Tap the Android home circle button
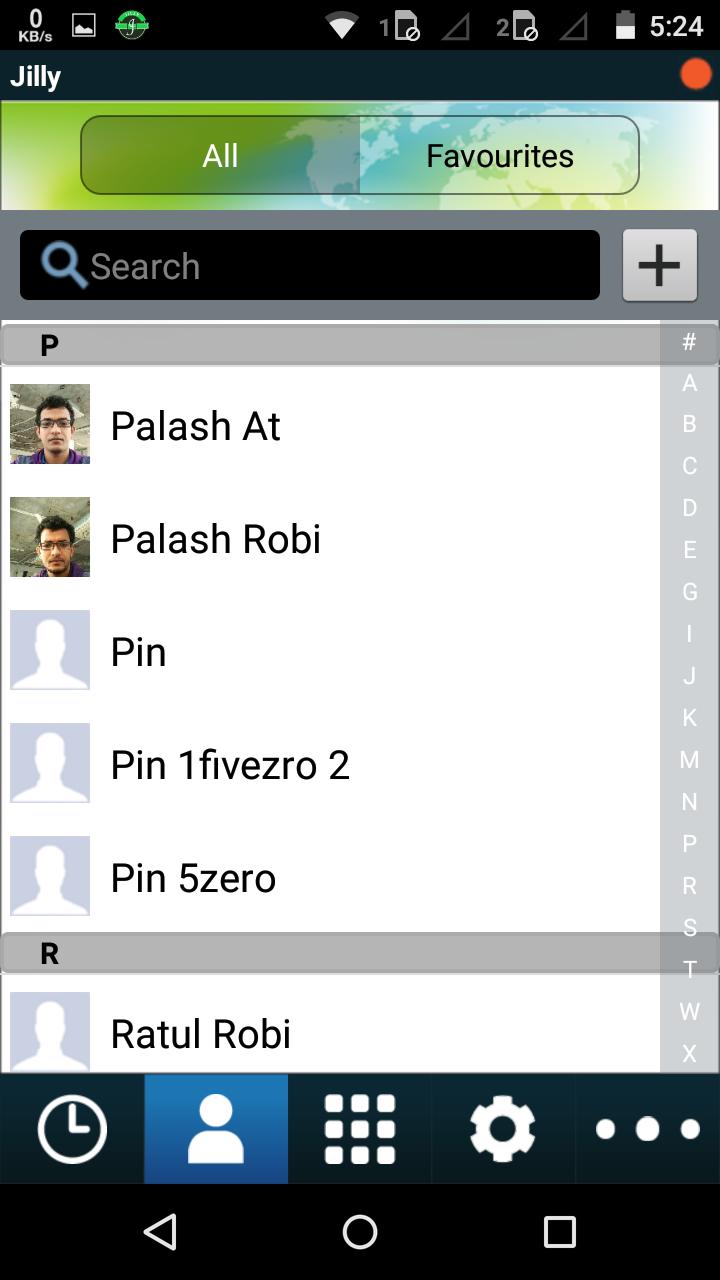720x1280 pixels. pos(360,1232)
